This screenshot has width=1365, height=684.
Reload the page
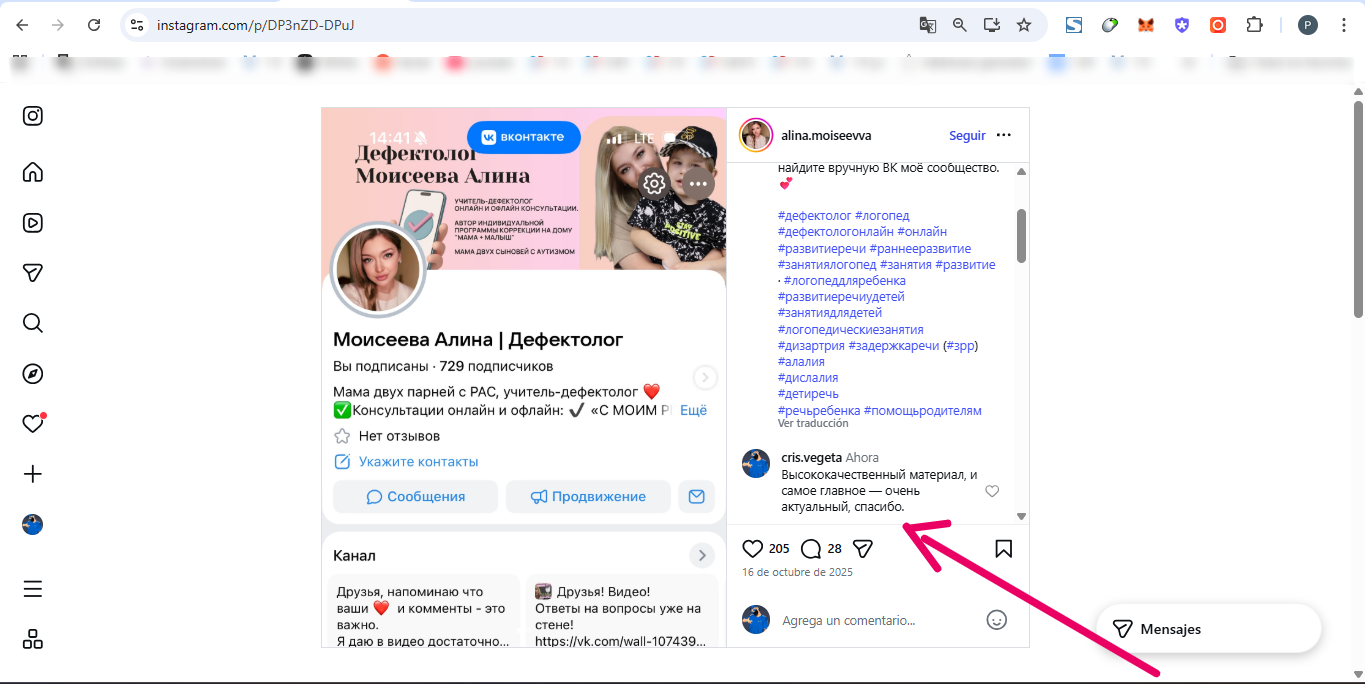94,25
